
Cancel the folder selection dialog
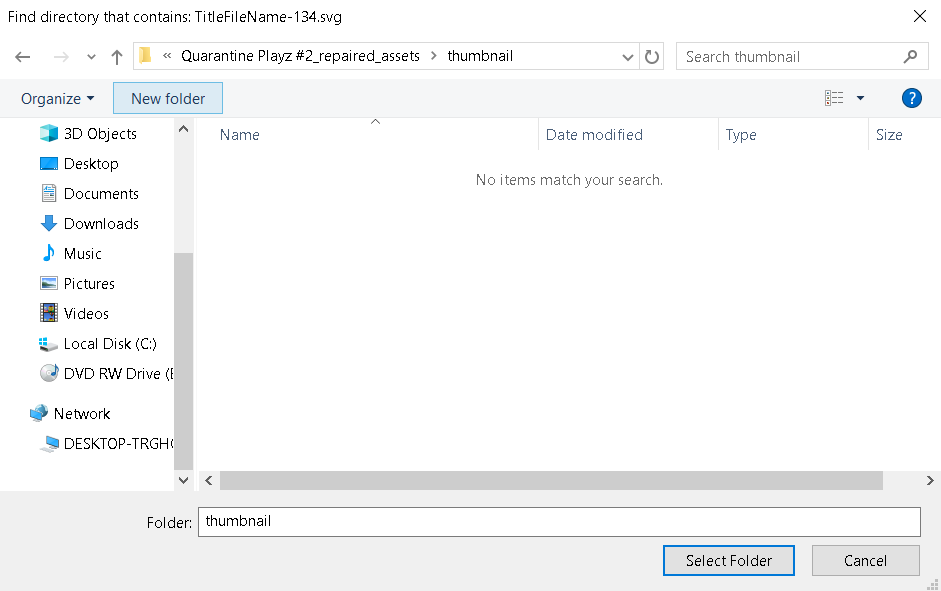(x=865, y=560)
